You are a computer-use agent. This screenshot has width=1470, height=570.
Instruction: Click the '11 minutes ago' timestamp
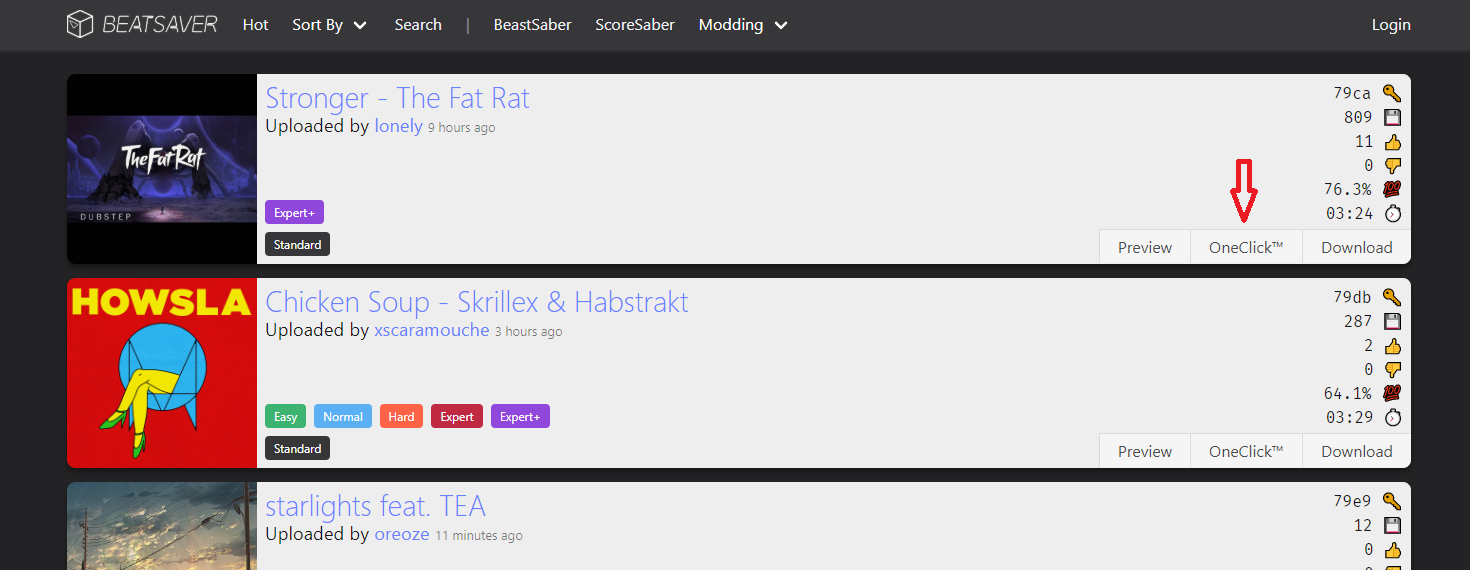pos(479,536)
